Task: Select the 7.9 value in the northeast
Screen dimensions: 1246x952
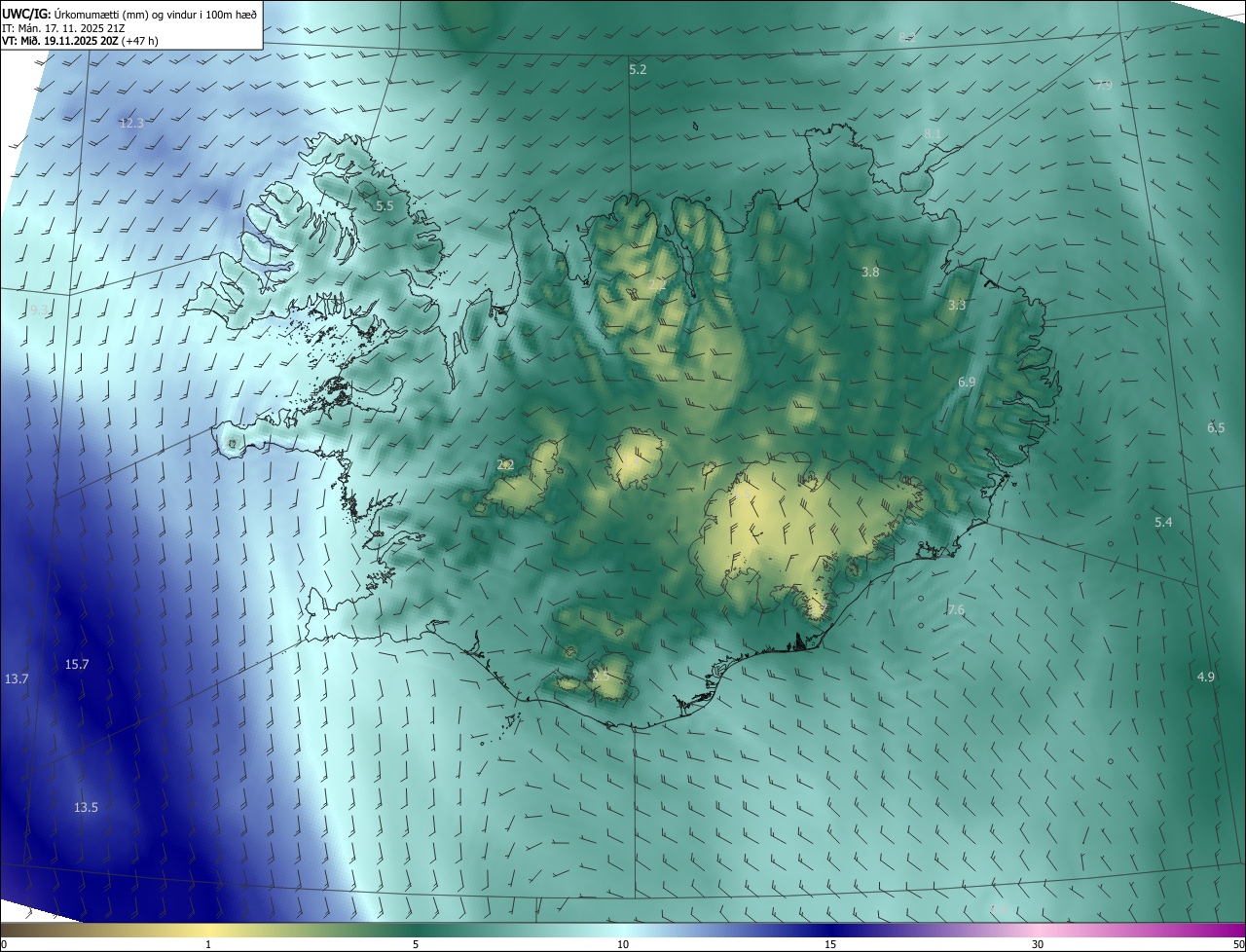Action: click(x=1103, y=86)
